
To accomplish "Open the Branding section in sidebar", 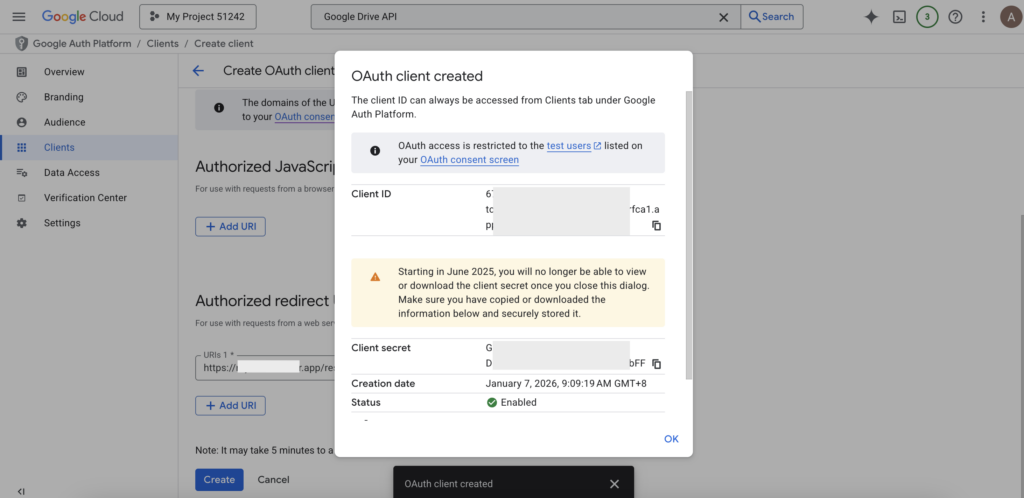I will [x=63, y=97].
